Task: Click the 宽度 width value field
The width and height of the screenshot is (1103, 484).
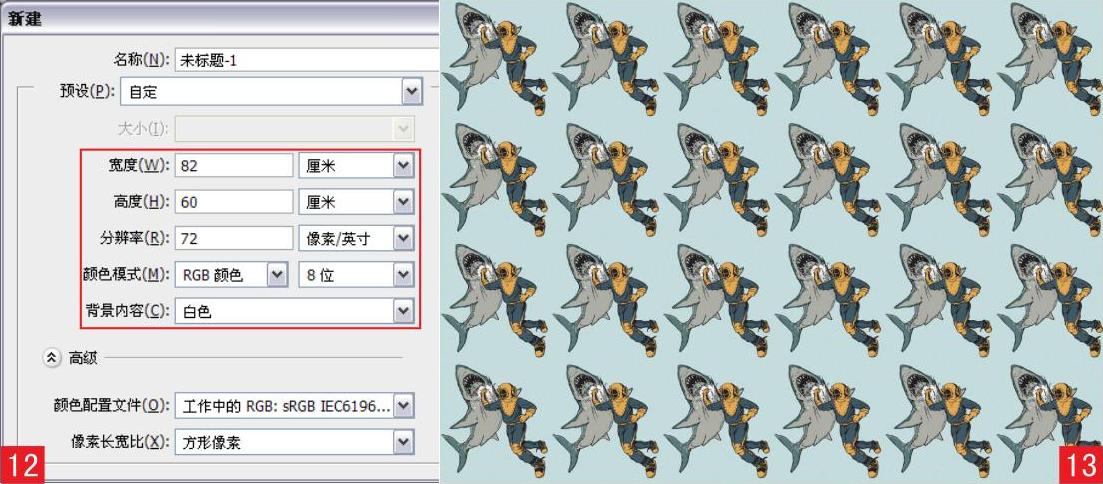Action: pos(234,165)
